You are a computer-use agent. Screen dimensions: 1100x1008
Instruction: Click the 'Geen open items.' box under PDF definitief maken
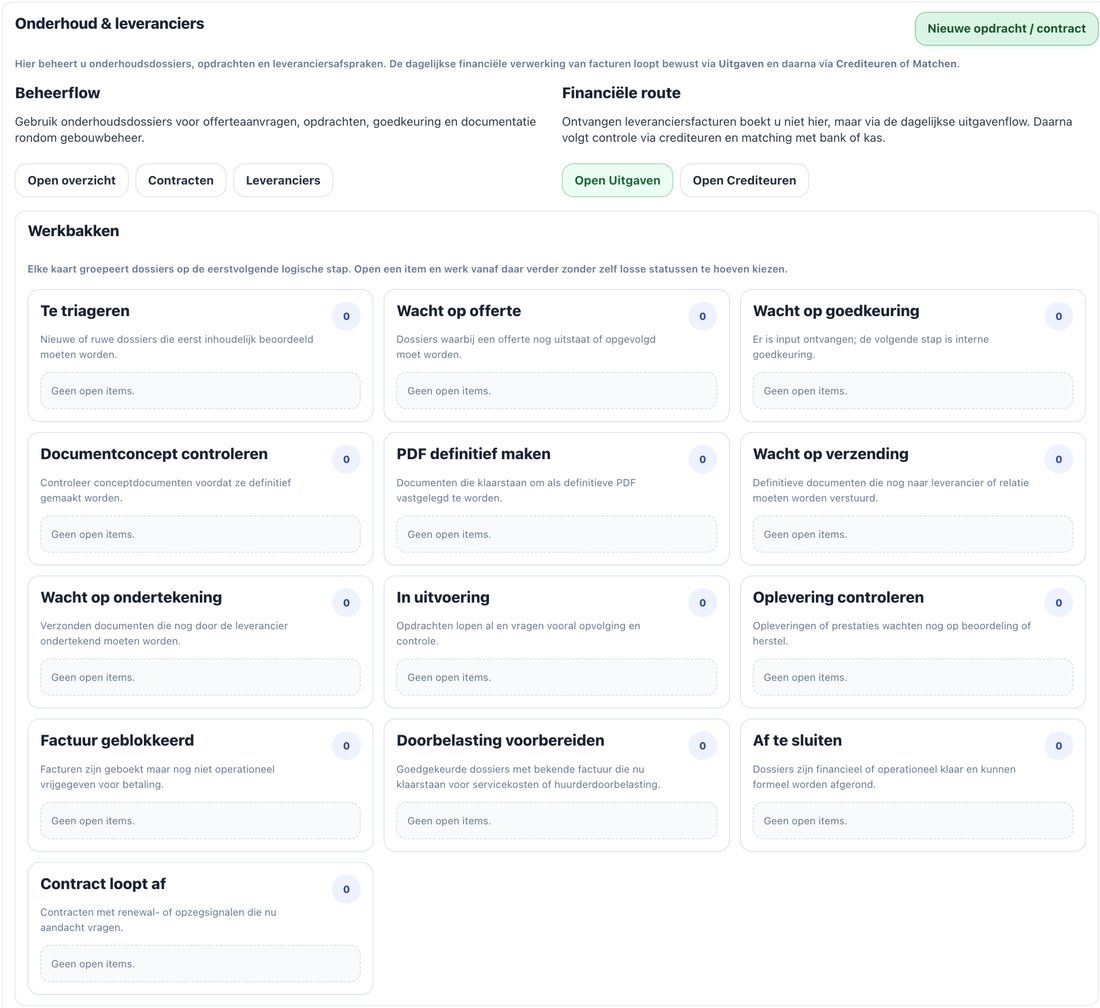click(556, 534)
